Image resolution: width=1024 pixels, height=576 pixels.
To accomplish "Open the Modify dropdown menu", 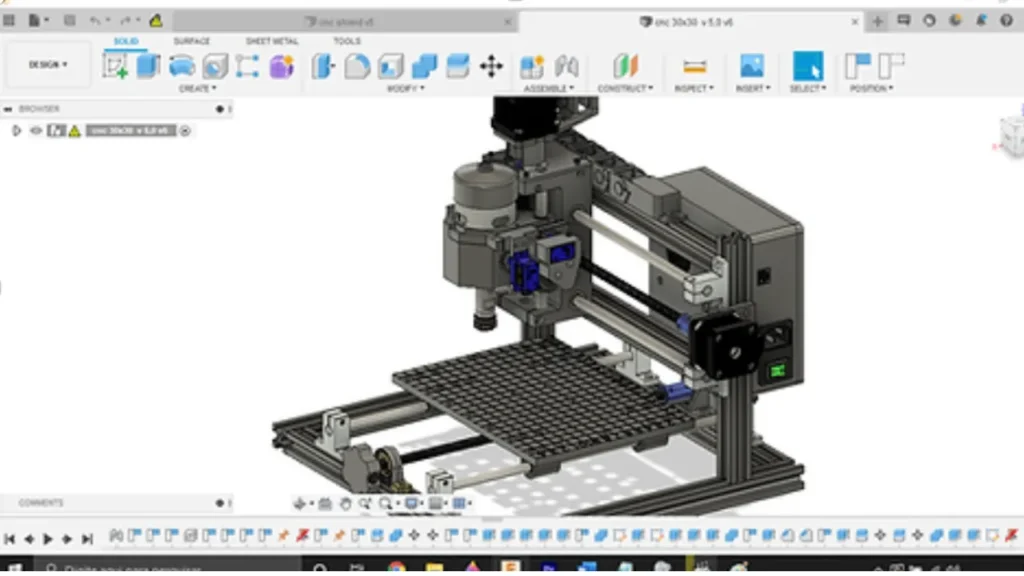I will point(405,89).
